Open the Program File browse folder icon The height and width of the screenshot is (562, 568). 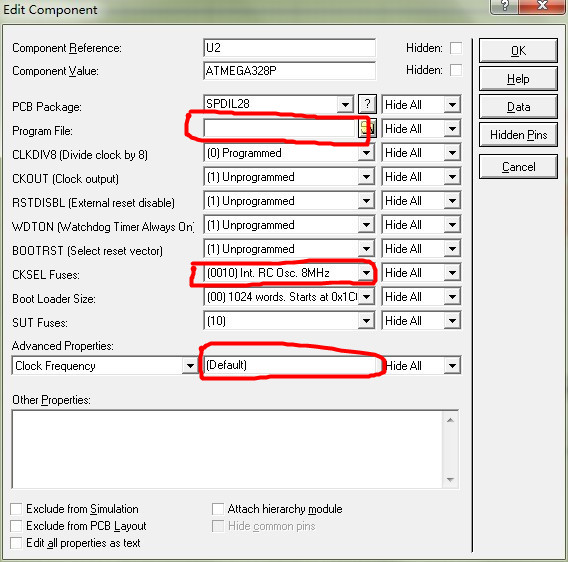pyautogui.click(x=367, y=128)
